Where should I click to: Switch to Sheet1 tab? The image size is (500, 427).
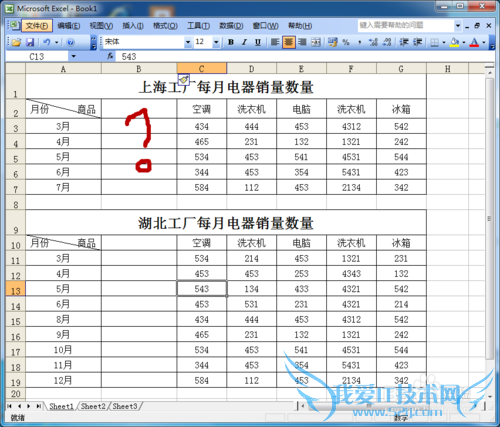[x=61, y=406]
